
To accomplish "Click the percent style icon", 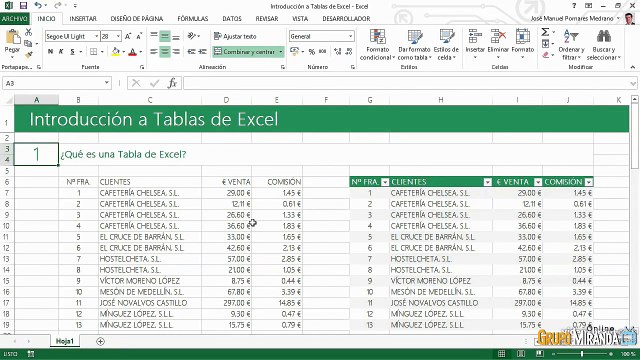I will (x=312, y=51).
